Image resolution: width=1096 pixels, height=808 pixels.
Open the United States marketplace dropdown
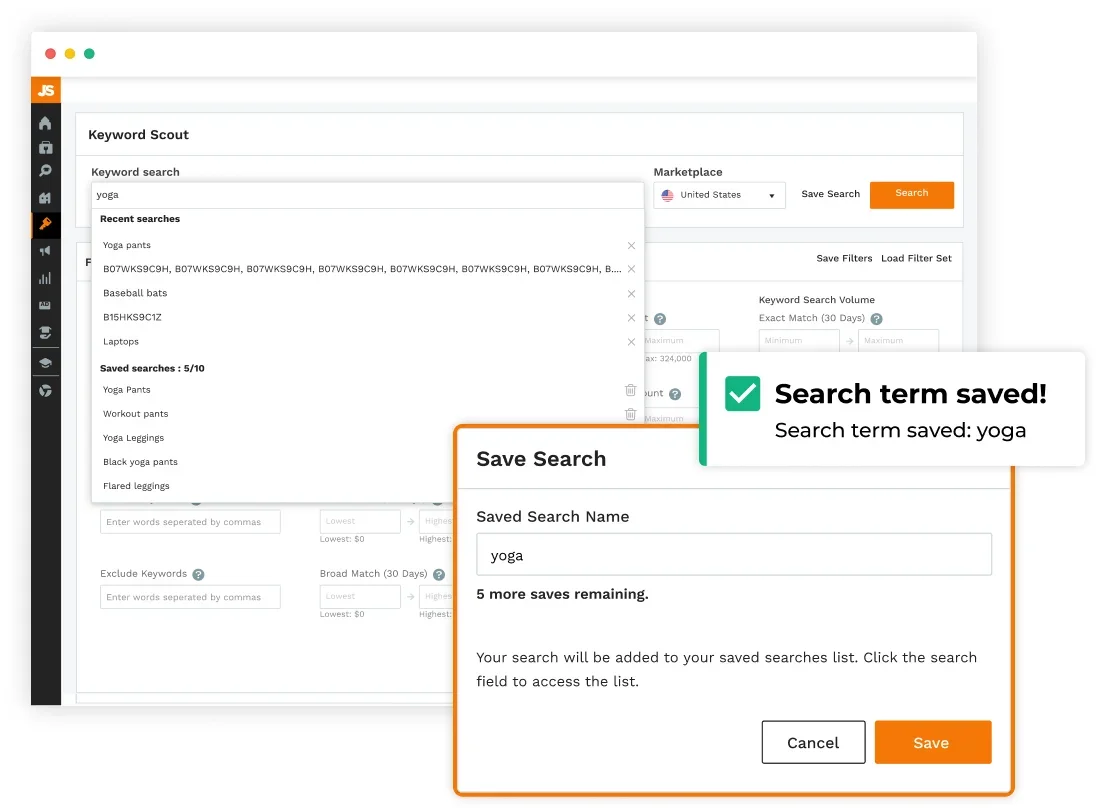(x=719, y=195)
